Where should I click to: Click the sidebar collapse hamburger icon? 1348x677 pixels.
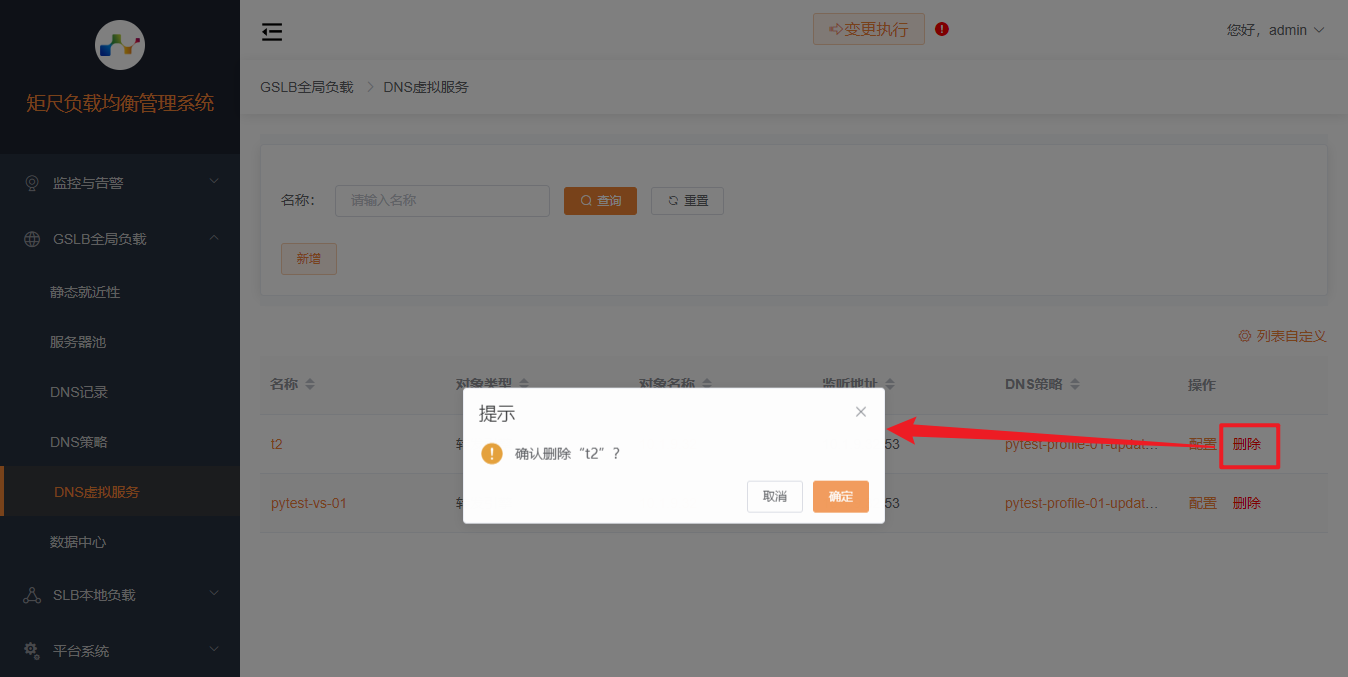click(272, 32)
